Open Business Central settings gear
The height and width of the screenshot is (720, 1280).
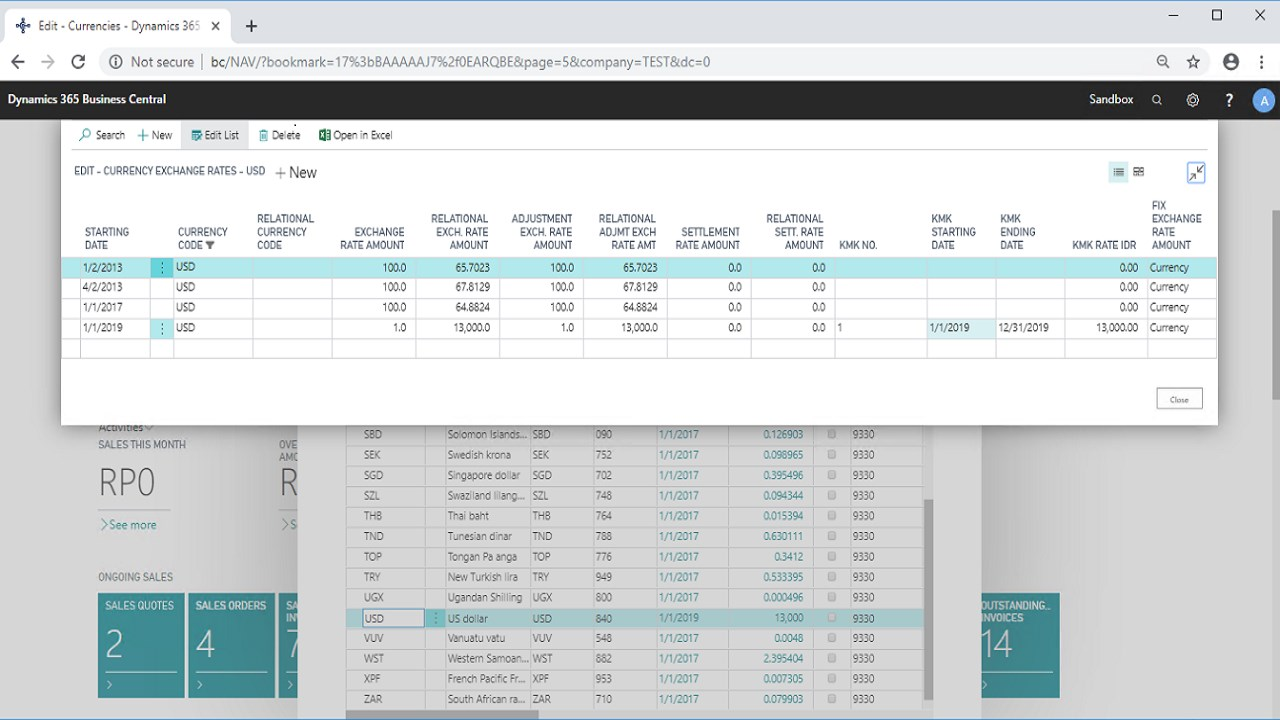point(1193,100)
